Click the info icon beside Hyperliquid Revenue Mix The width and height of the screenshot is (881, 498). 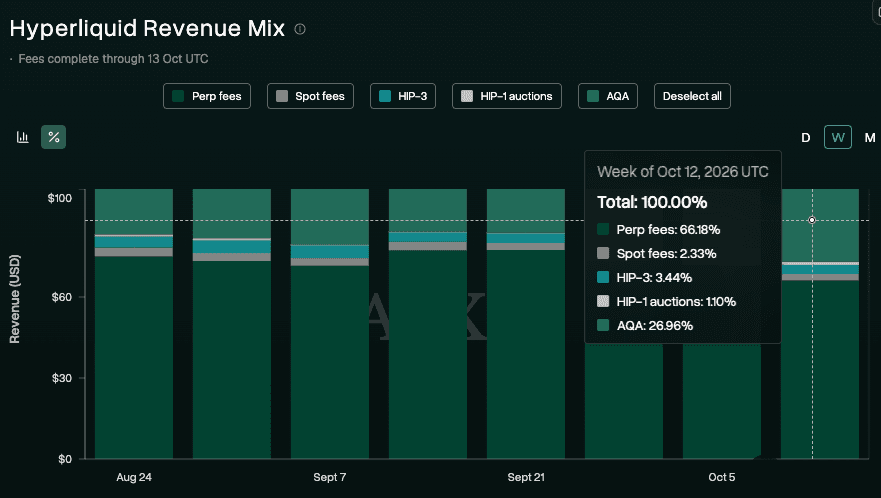point(300,29)
